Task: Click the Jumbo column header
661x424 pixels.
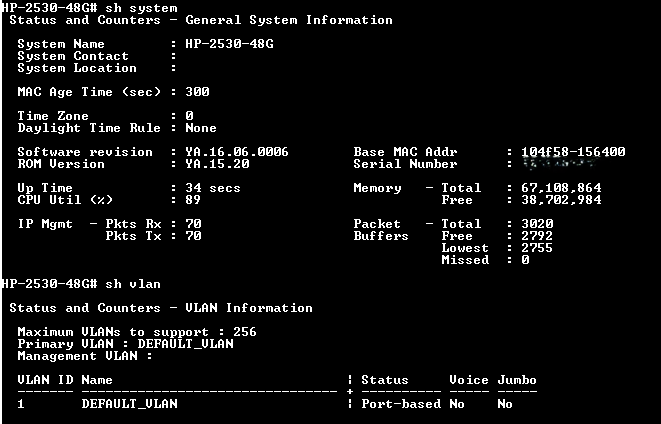Action: point(517,380)
